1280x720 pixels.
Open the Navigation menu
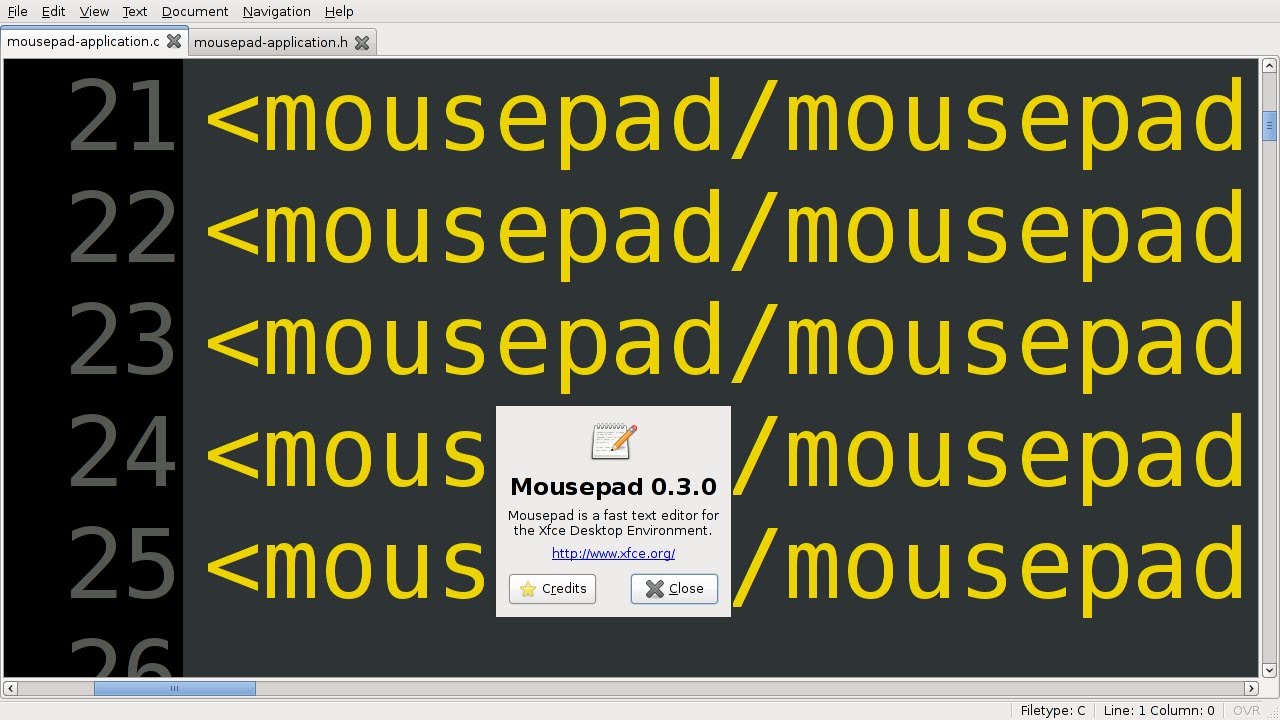point(277,11)
